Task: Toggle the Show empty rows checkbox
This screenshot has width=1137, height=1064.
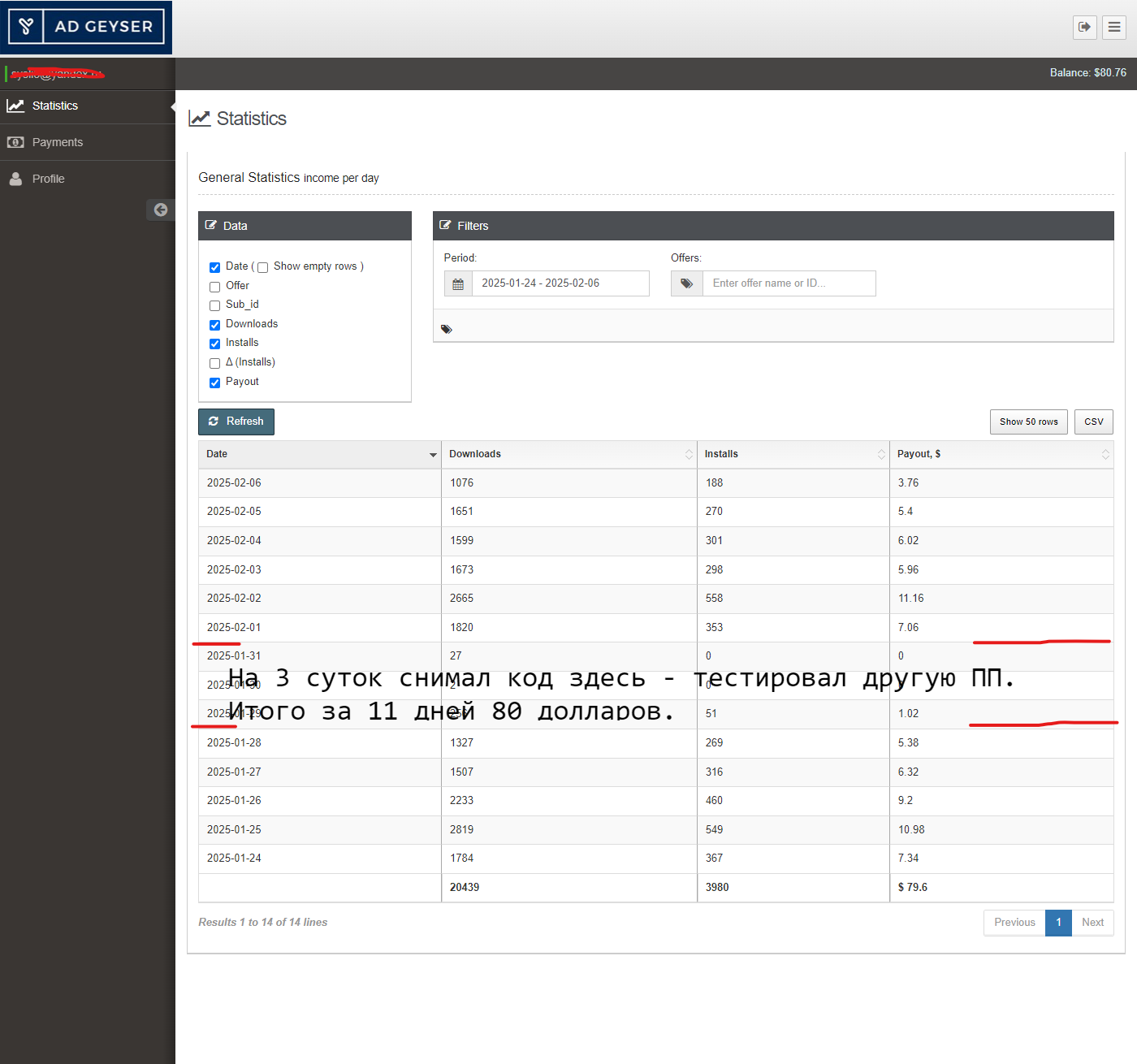Action: point(262,267)
